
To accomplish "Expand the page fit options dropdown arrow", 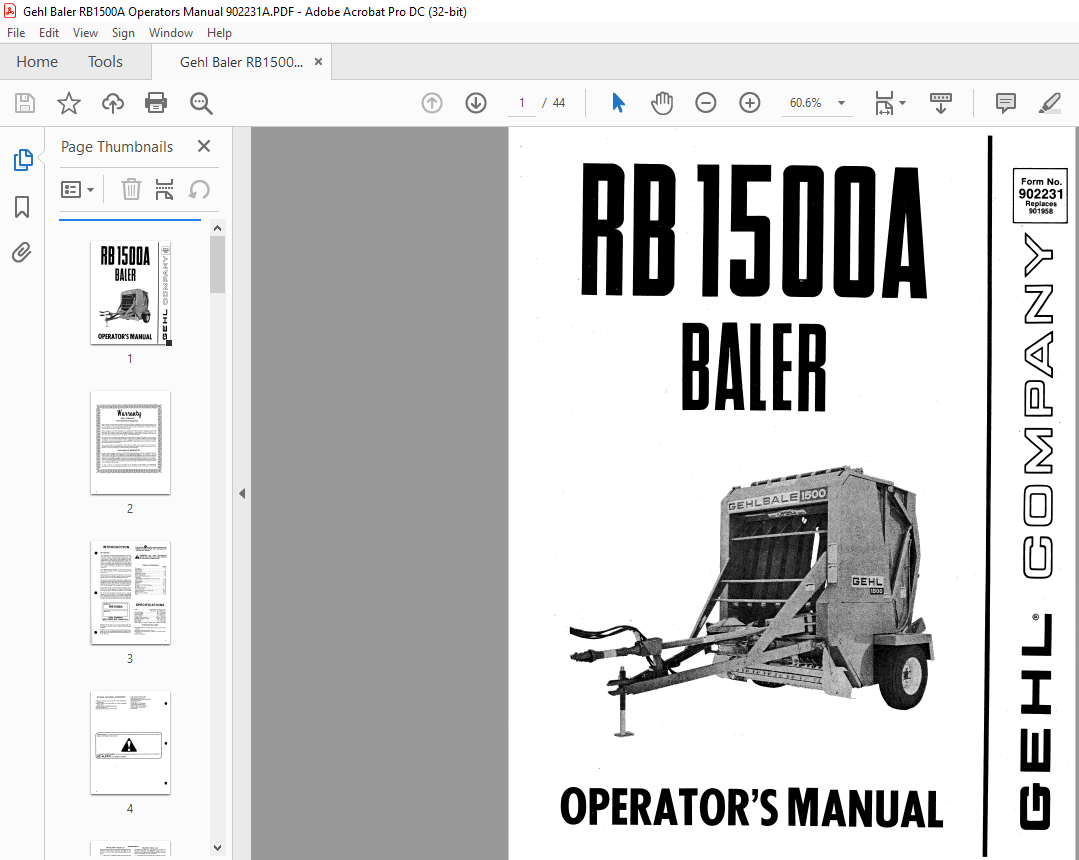I will coord(902,103).
